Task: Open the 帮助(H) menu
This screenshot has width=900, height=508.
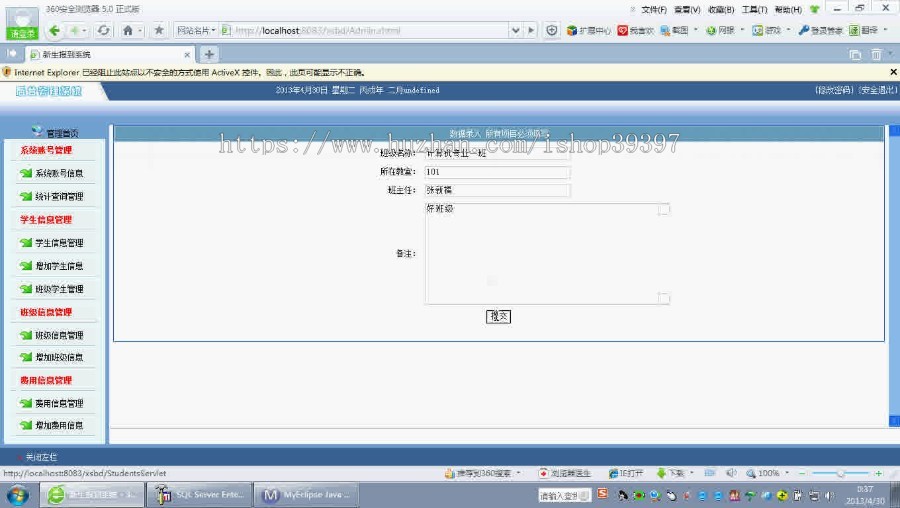Action: click(788, 10)
